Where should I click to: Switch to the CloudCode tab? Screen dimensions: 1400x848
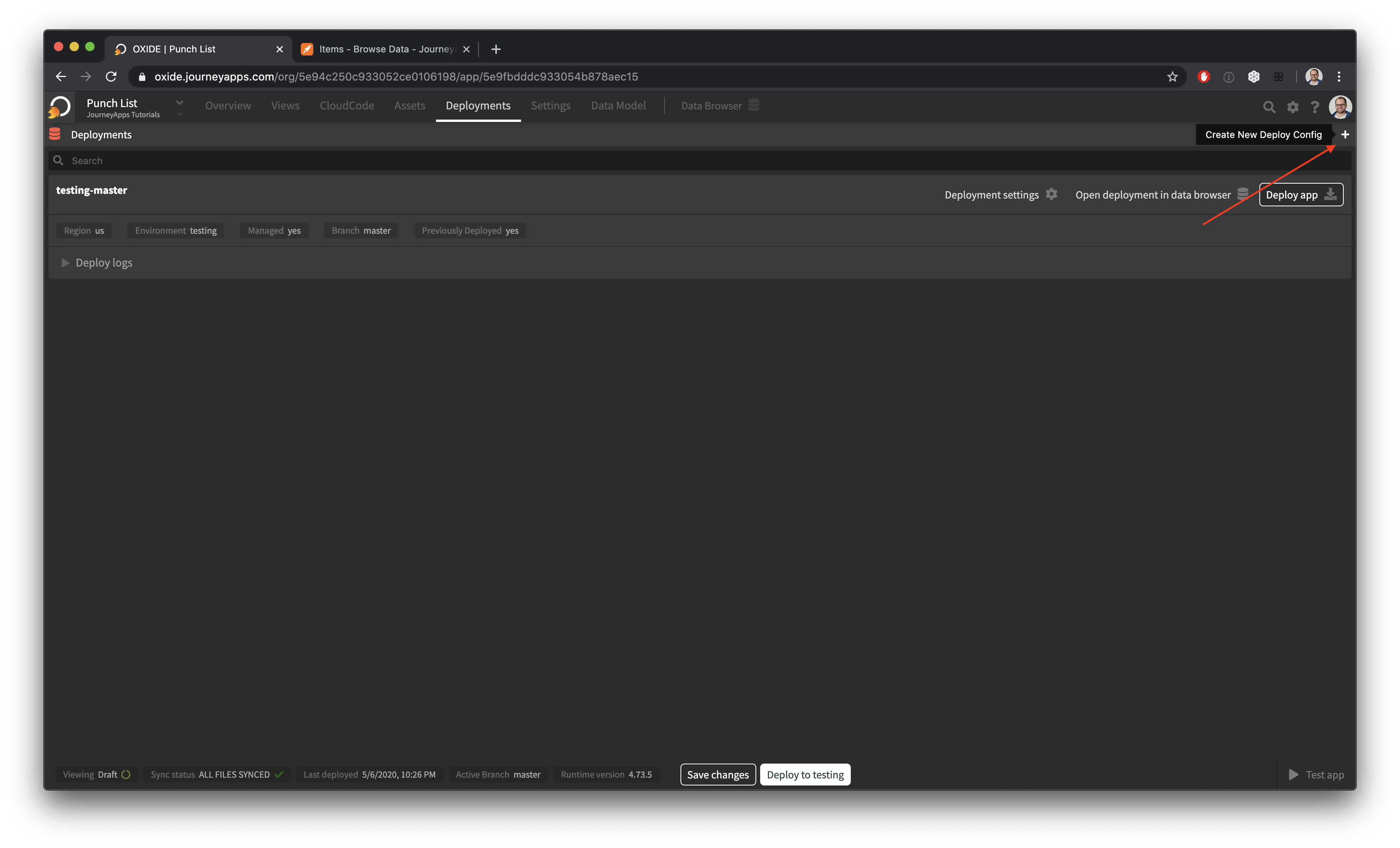[346, 106]
